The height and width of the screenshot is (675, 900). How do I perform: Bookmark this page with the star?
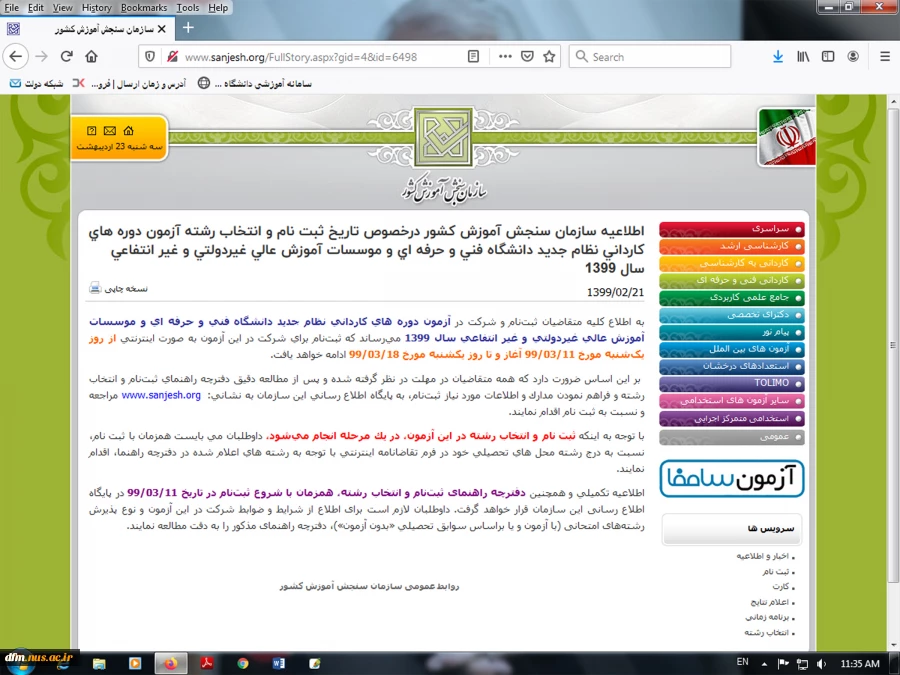tap(549, 56)
